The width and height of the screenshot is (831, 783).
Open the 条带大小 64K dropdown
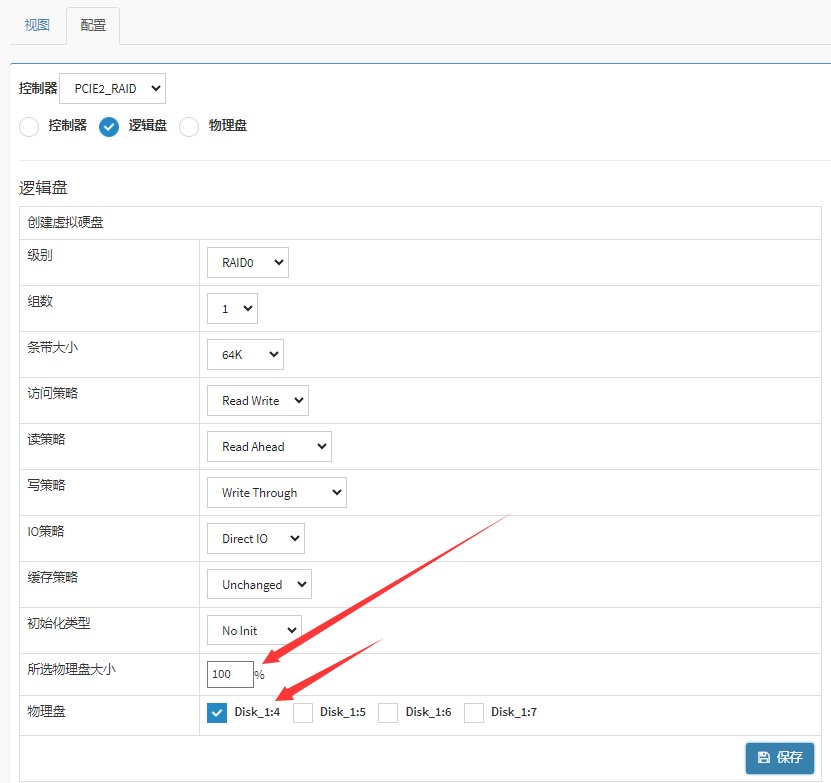[245, 355]
